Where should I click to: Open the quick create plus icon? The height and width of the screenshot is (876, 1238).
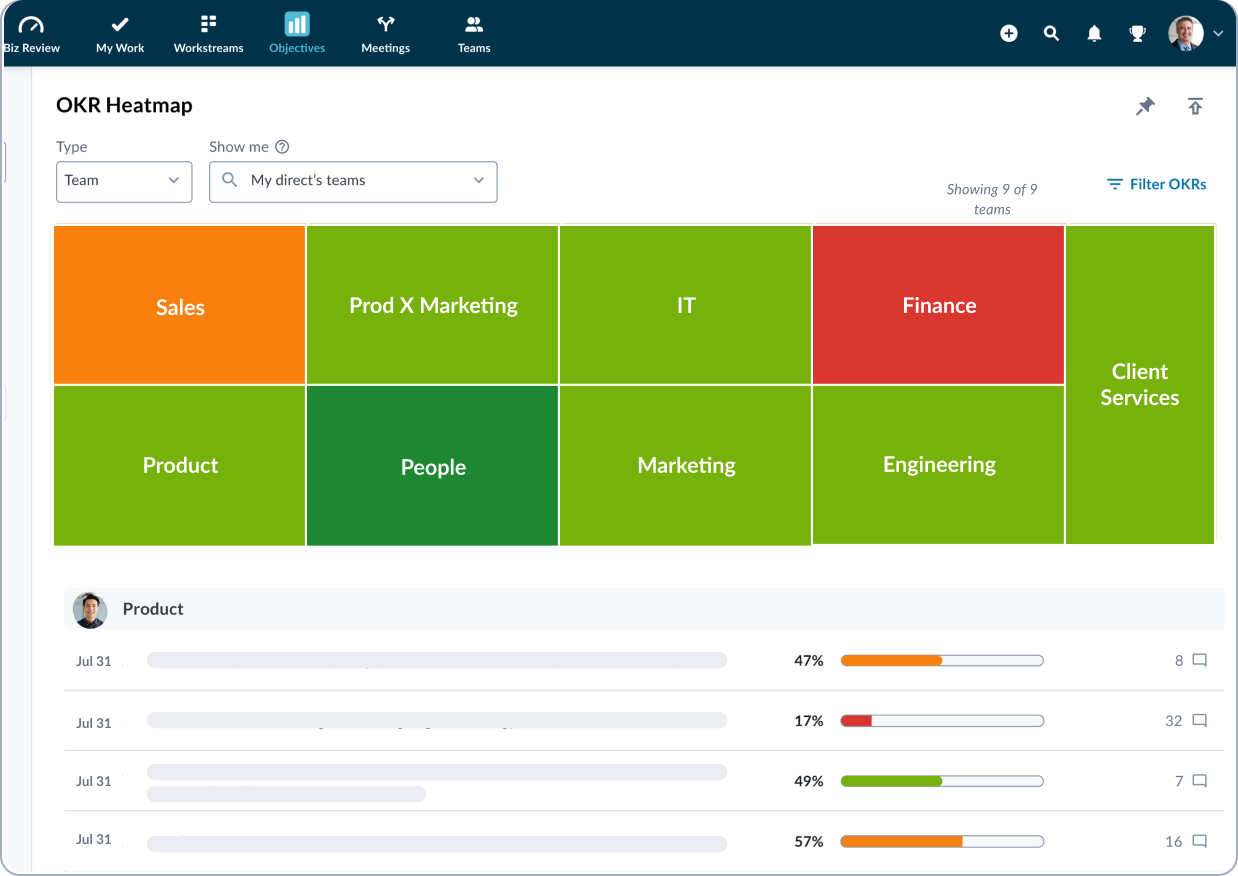point(1008,33)
